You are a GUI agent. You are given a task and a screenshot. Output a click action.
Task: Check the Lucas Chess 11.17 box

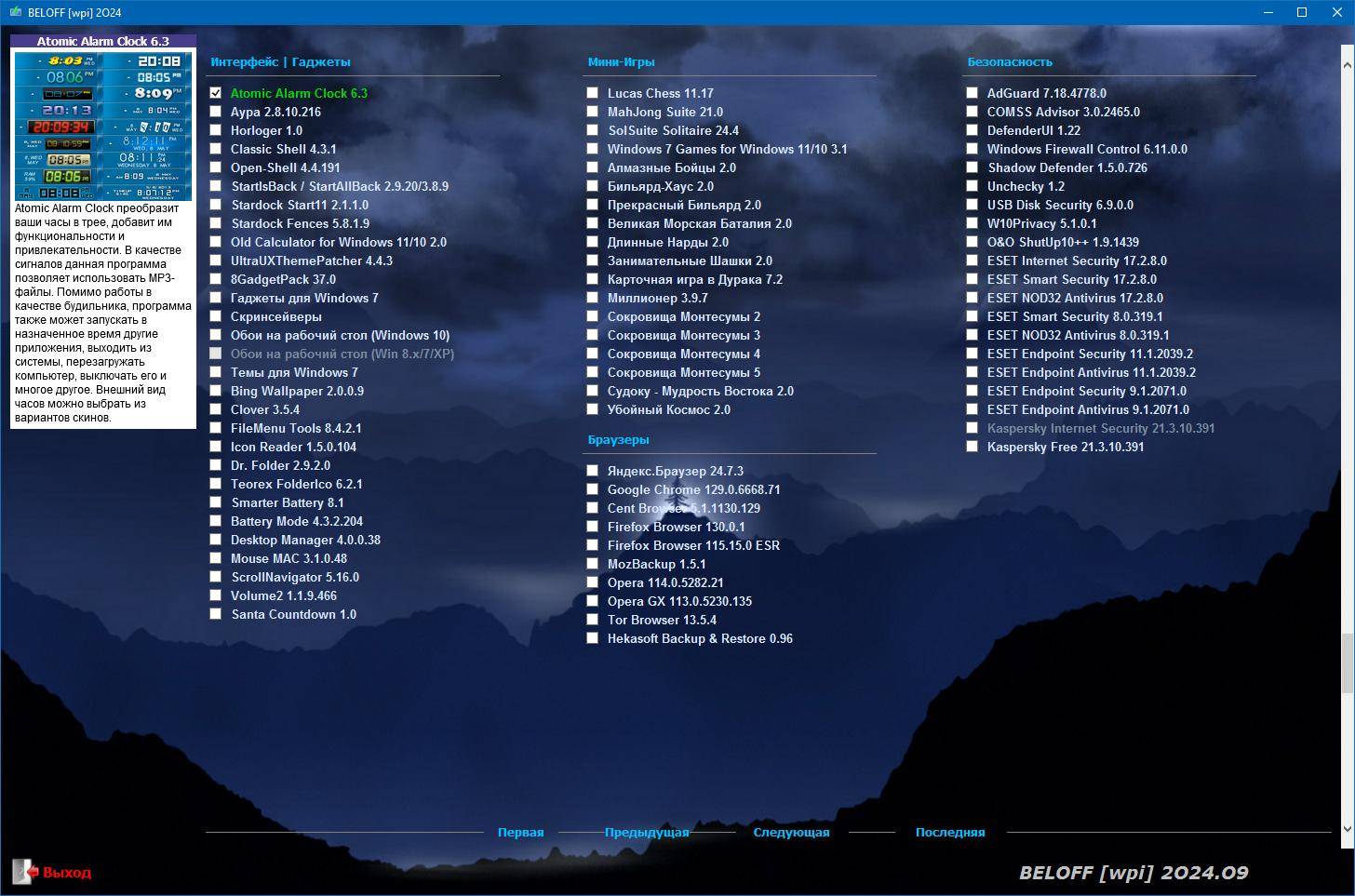[593, 93]
